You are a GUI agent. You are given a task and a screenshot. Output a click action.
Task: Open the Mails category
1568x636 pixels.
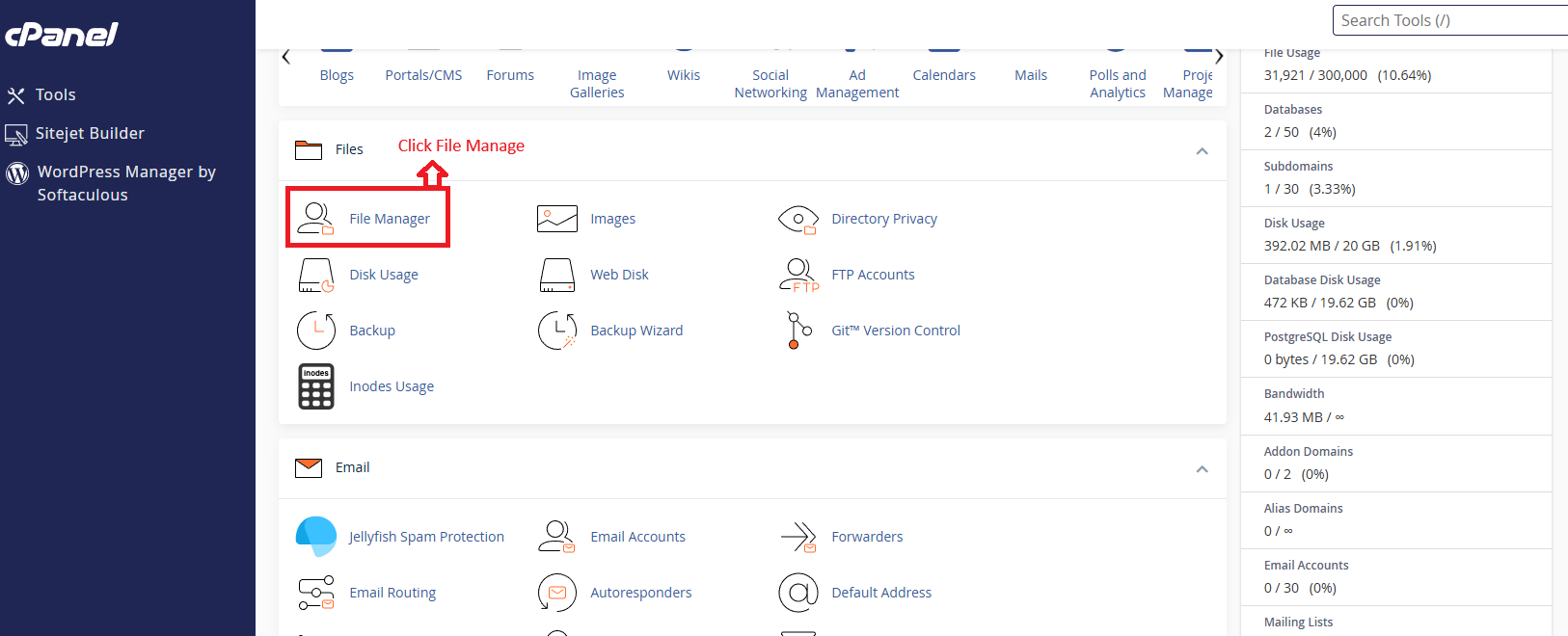[1031, 75]
